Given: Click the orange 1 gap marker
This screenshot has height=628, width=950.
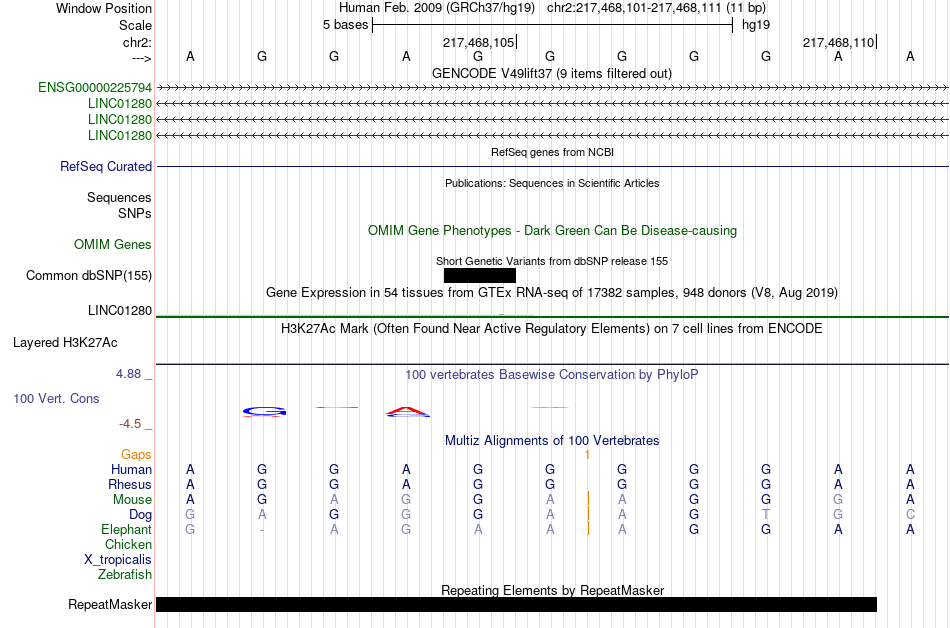Looking at the screenshot, I should coord(587,454).
